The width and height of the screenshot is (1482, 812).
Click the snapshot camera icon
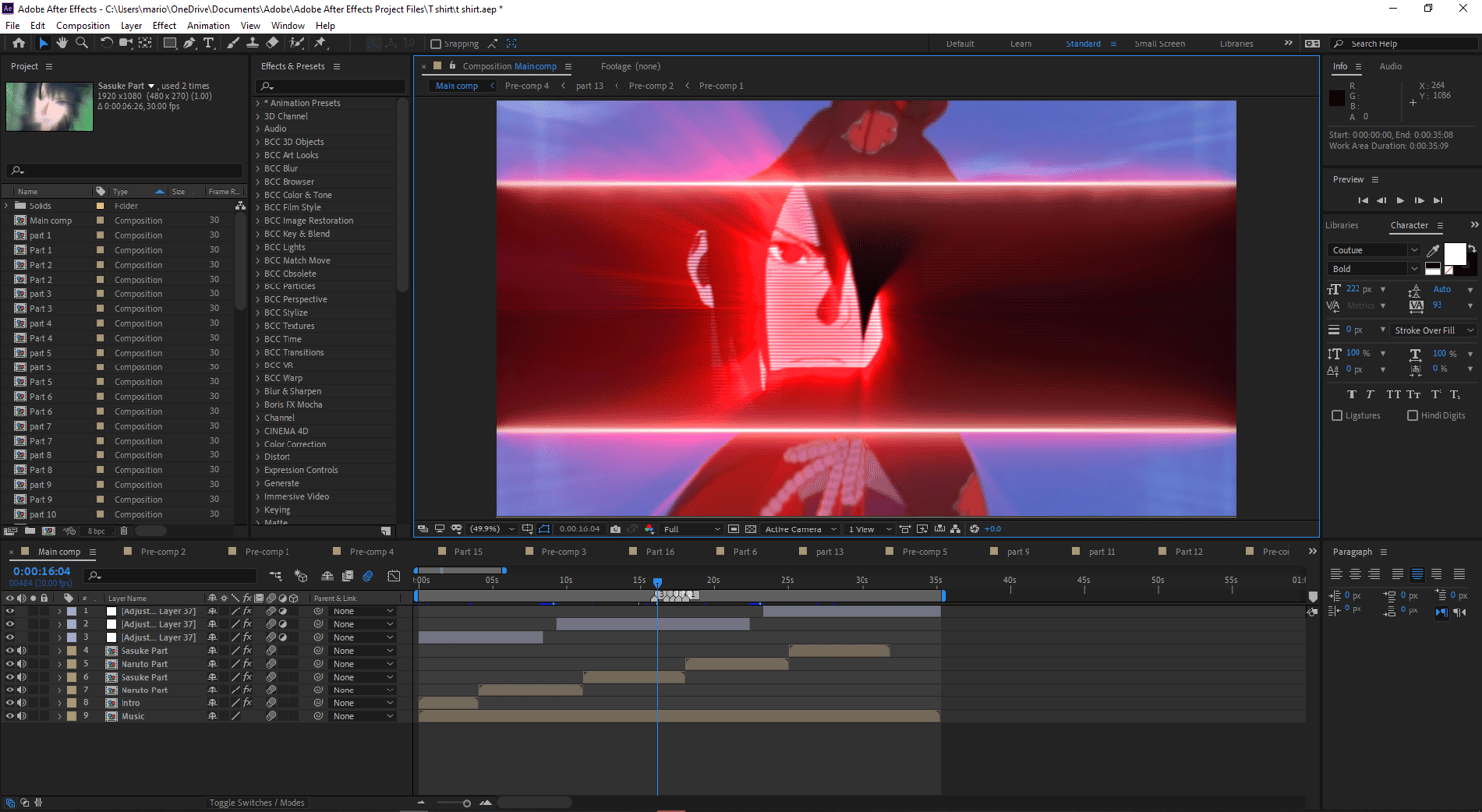(616, 529)
